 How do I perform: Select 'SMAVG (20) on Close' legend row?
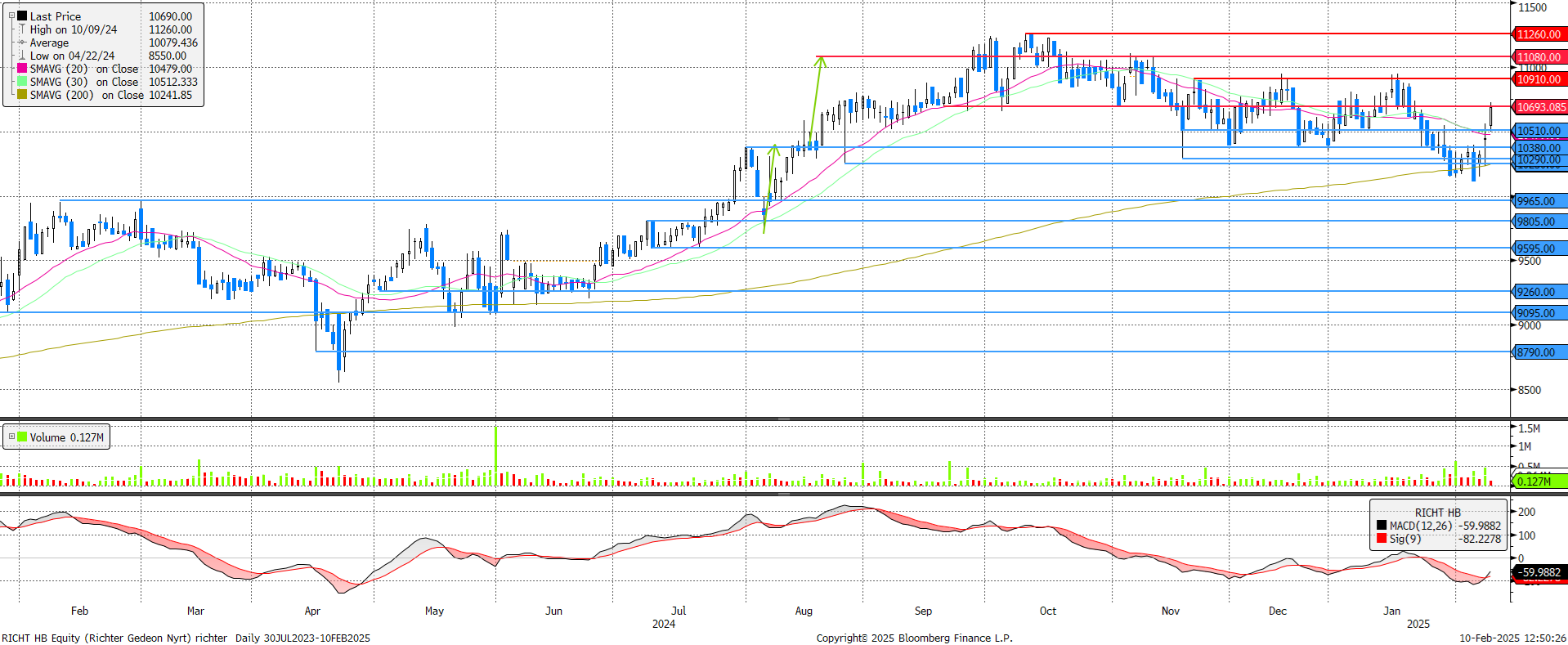pyautogui.click(x=84, y=69)
